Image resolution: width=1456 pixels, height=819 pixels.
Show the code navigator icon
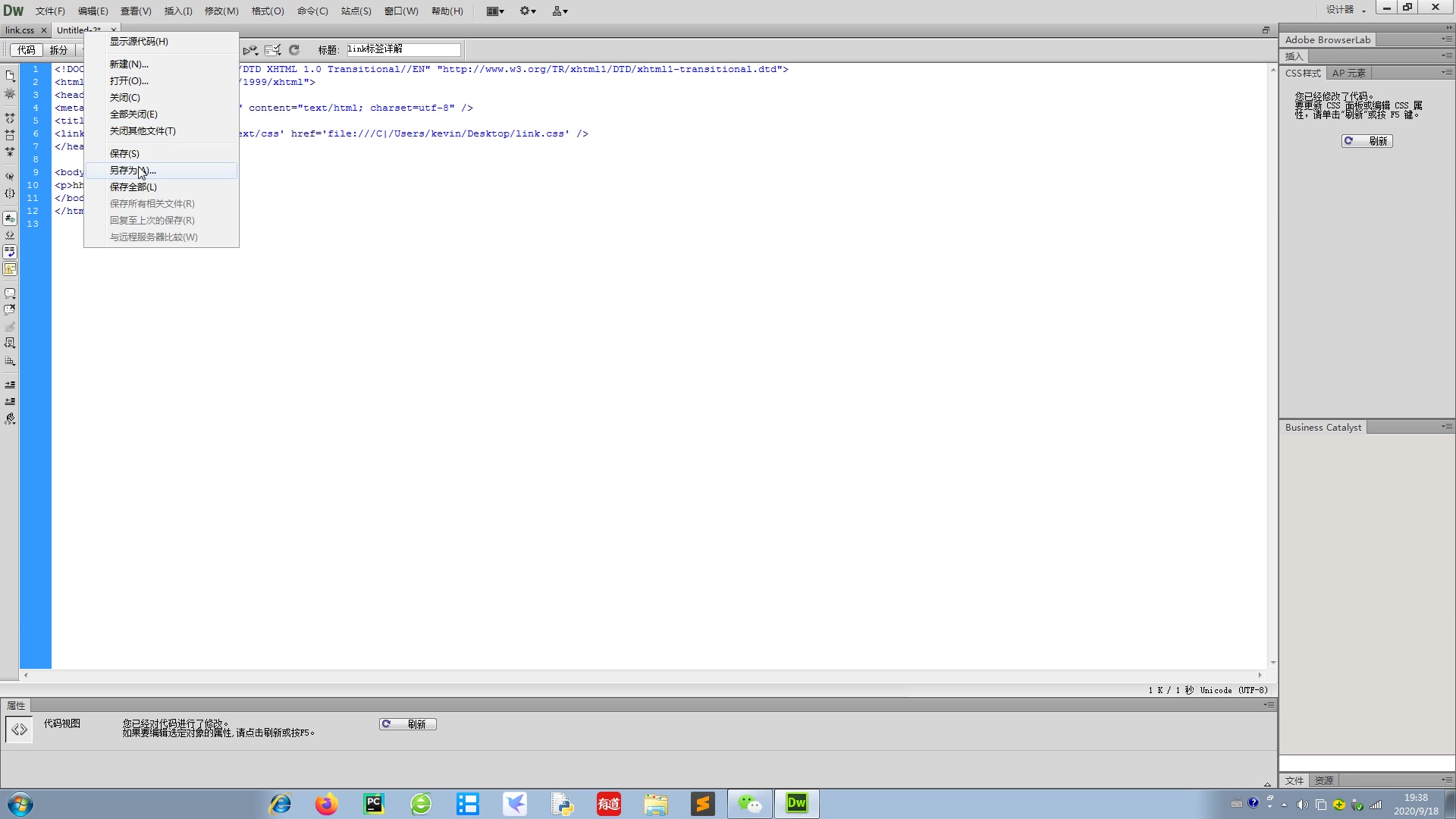(10, 94)
